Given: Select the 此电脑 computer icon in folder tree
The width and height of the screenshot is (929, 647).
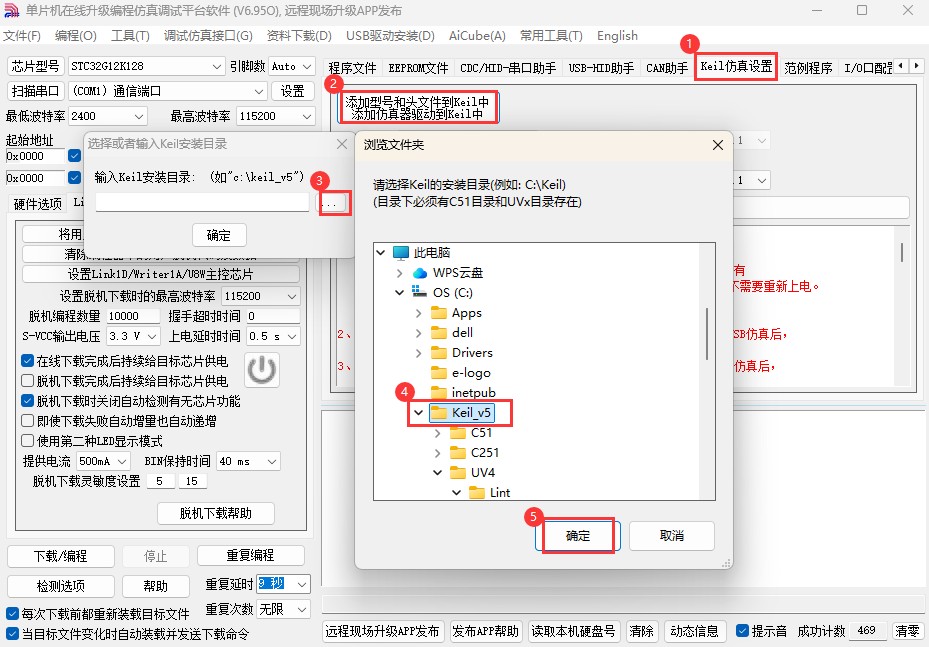Looking at the screenshot, I should pyautogui.click(x=401, y=253).
